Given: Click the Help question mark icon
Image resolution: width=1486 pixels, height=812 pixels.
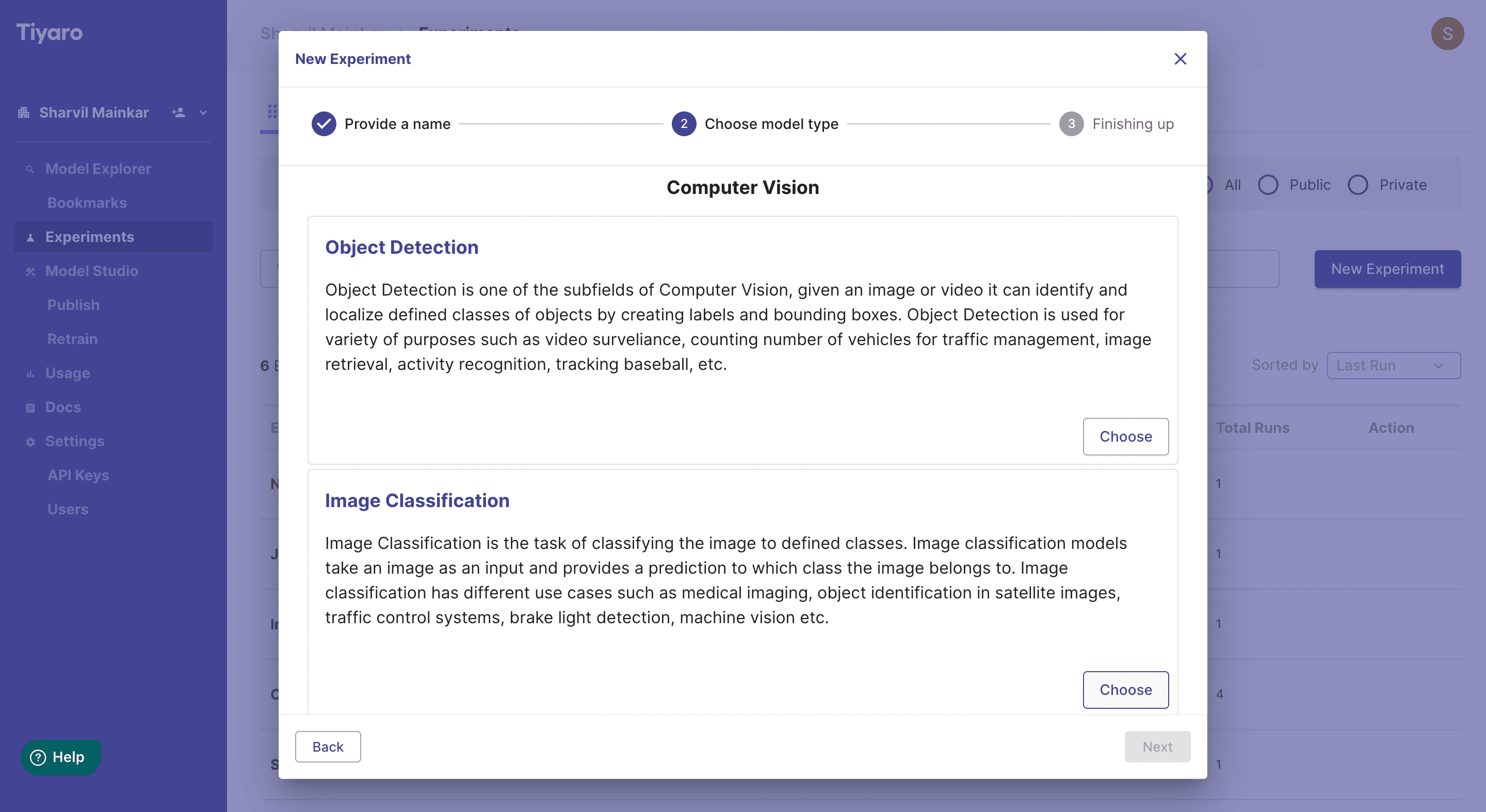Looking at the screenshot, I should click(x=38, y=757).
